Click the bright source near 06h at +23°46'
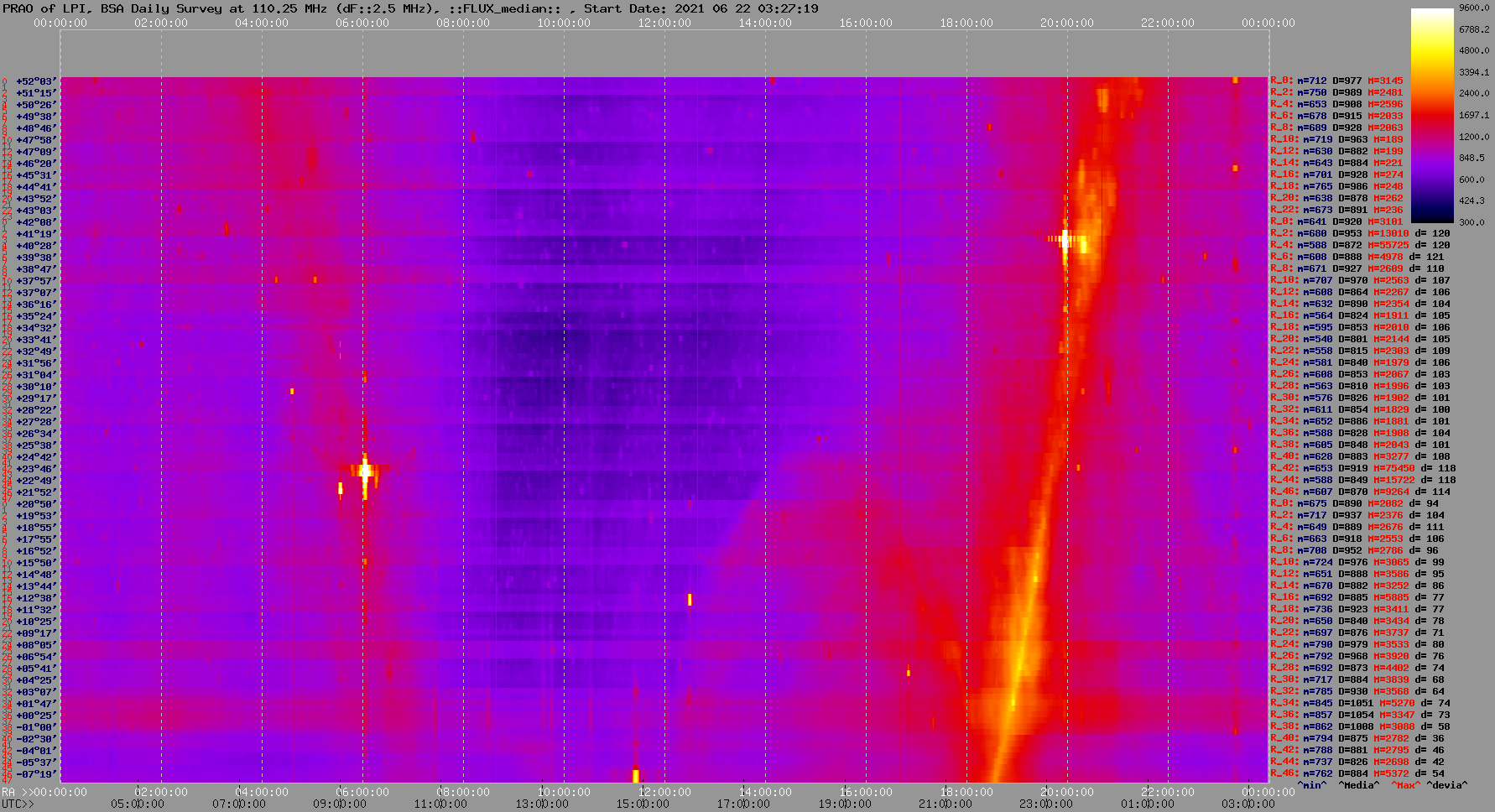Screen dimensions: 1495x812 [x=365, y=471]
